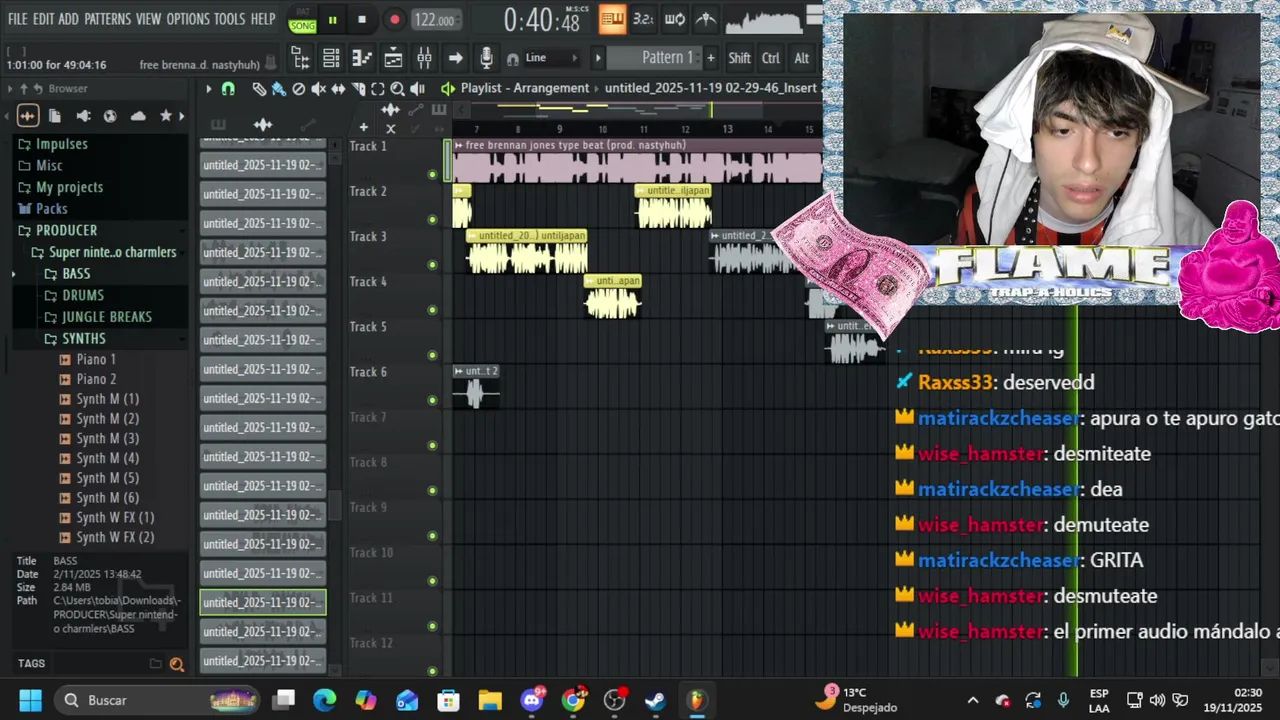The image size is (1280, 720).
Task: Open Discord from the taskbar
Action: tap(531, 700)
